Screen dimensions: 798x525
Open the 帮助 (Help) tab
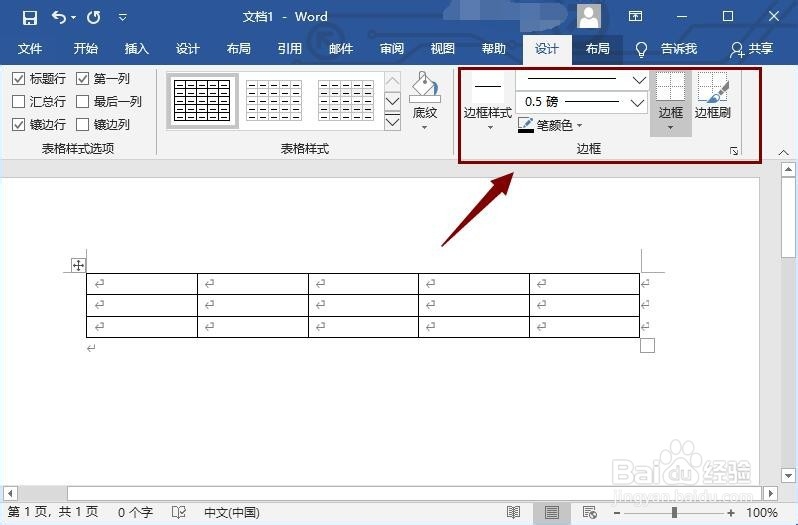(x=493, y=49)
